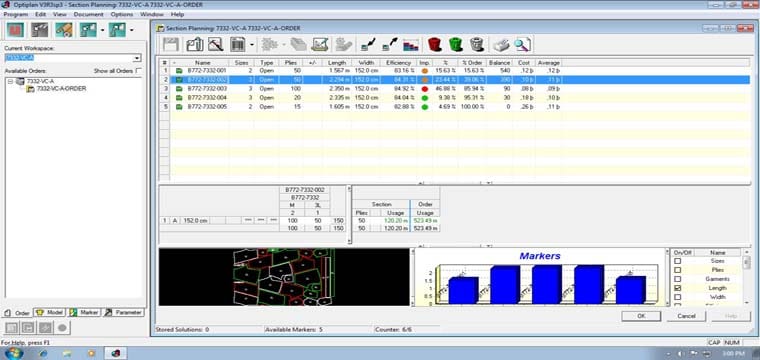Click the Balance column header
The image size is (760, 360).
point(499,63)
